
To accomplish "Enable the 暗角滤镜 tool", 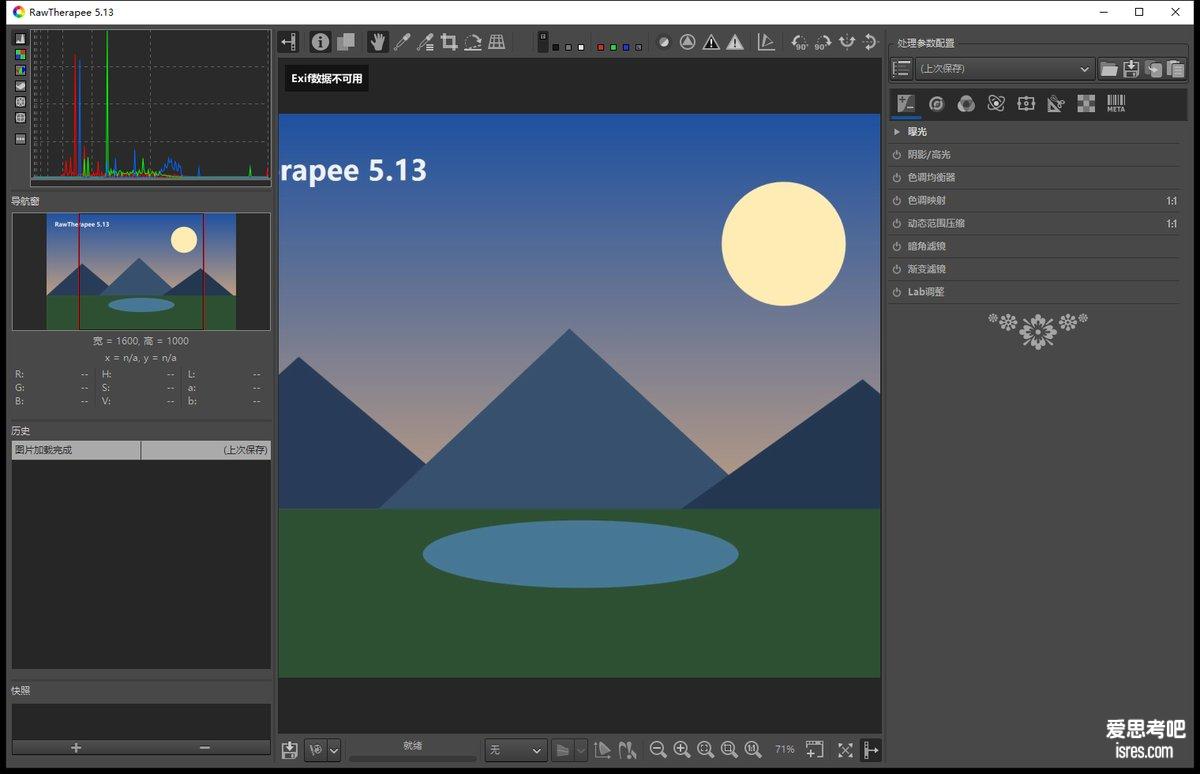I will pos(897,247).
